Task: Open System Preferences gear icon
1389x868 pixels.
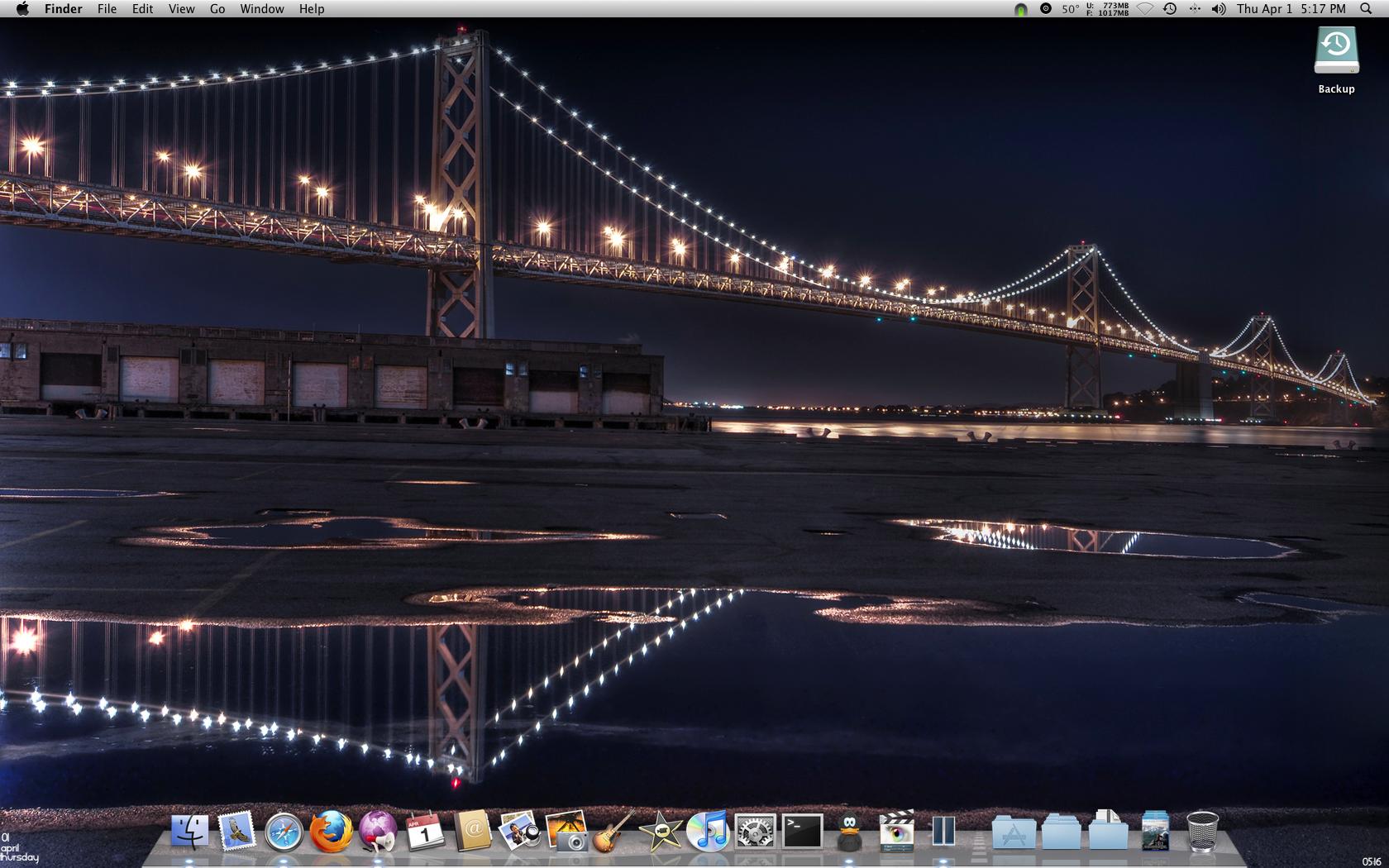Action: (x=755, y=831)
